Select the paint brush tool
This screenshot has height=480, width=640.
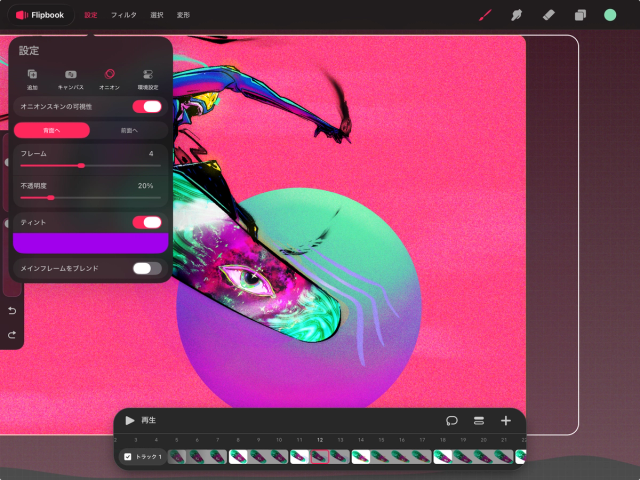[x=485, y=15]
